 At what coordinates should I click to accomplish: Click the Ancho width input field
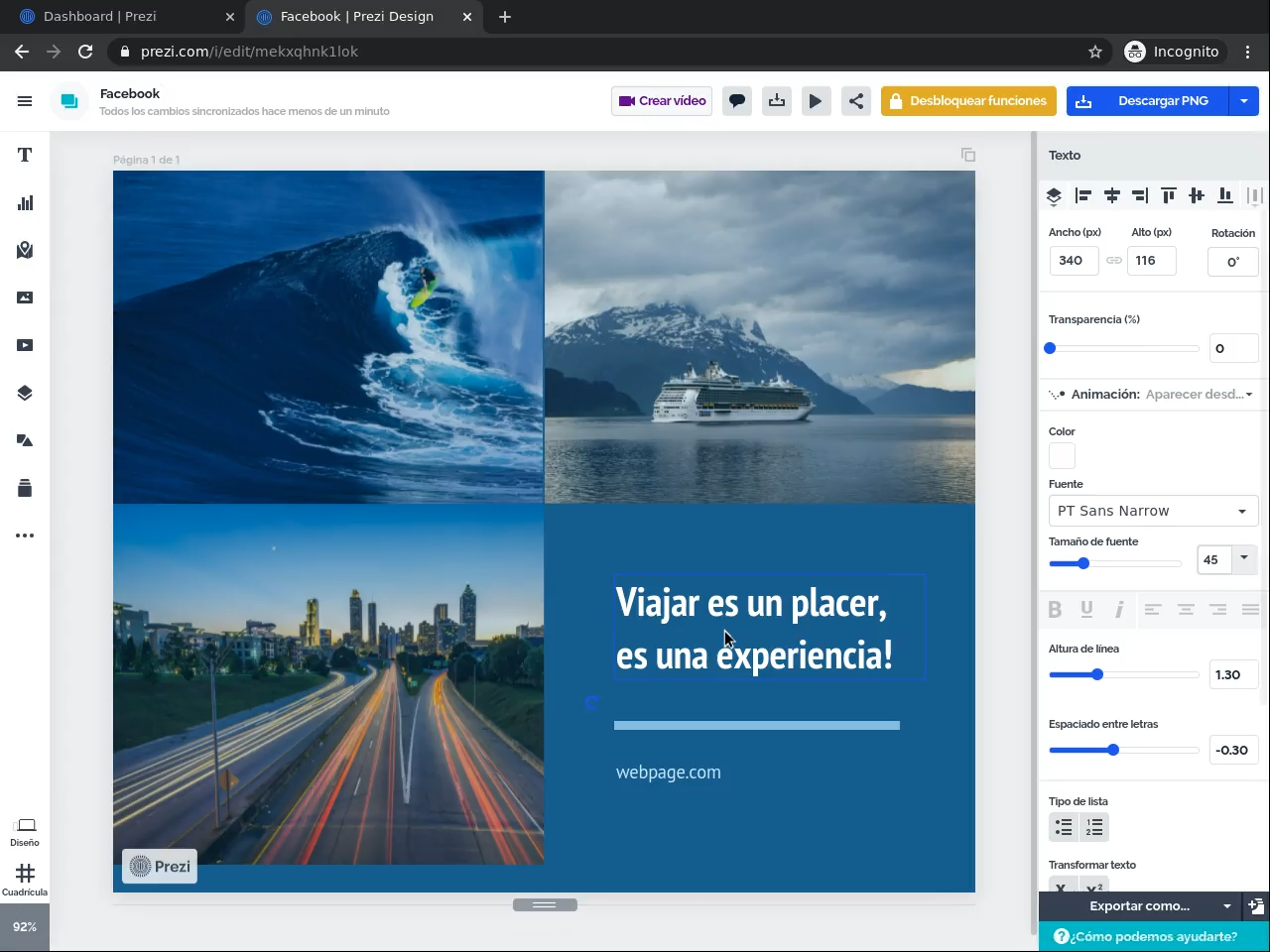click(x=1074, y=261)
